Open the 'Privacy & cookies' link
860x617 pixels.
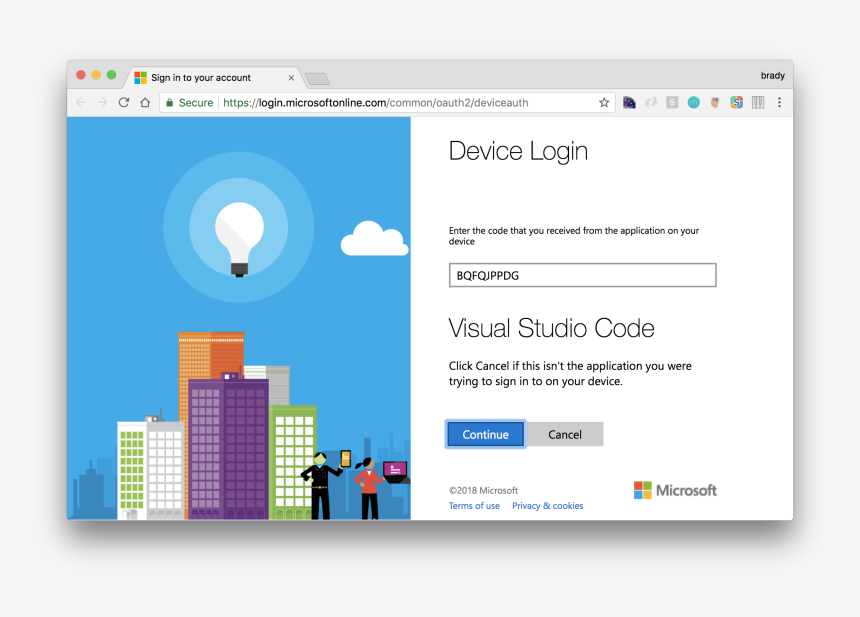(547, 506)
